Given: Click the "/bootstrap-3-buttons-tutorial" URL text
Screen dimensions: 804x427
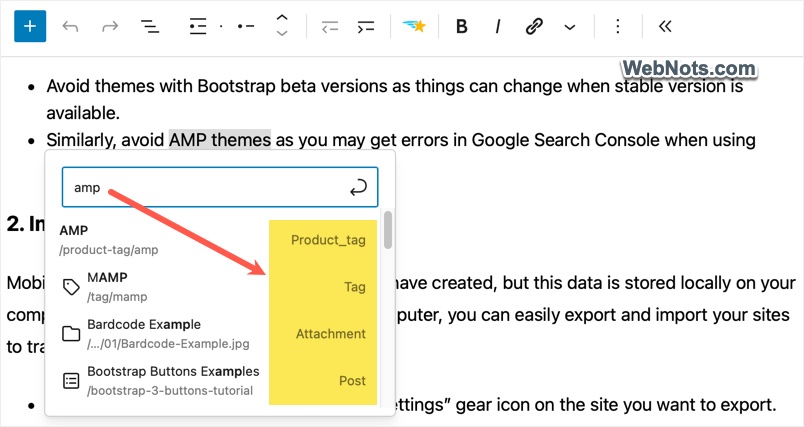Looking at the screenshot, I should click(x=170, y=391).
